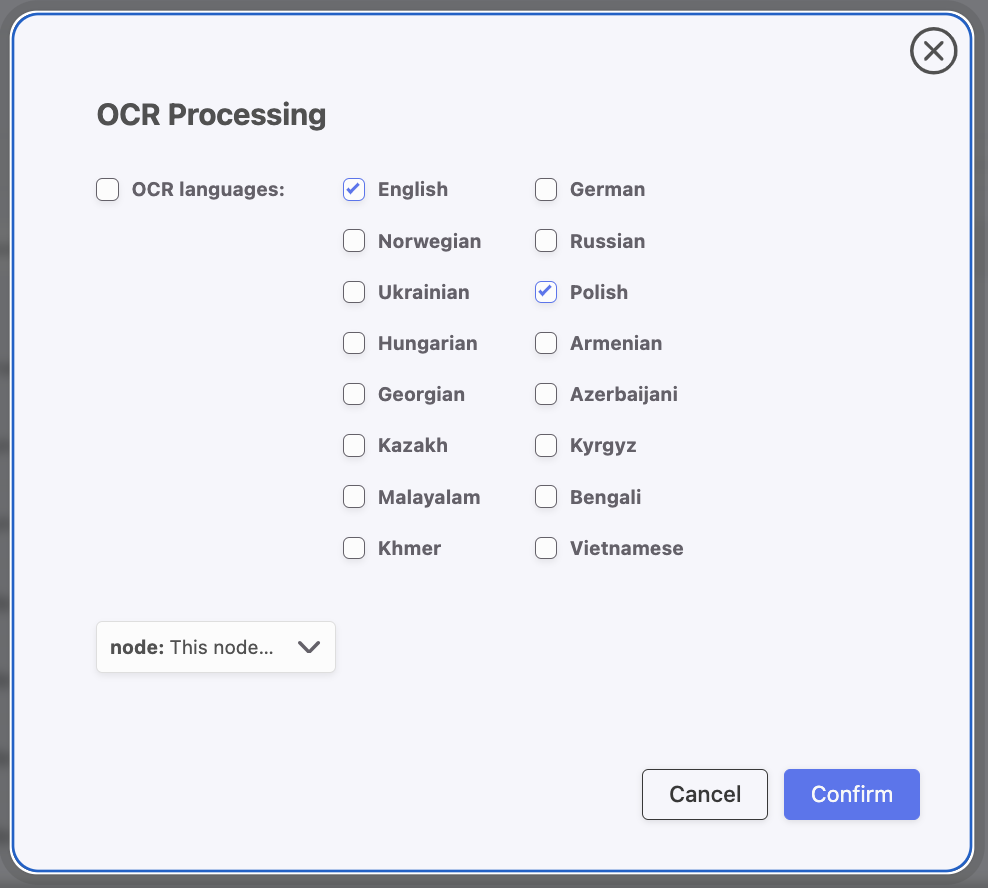Enable German OCR language
Viewport: 988px width, 888px height.
click(x=546, y=189)
